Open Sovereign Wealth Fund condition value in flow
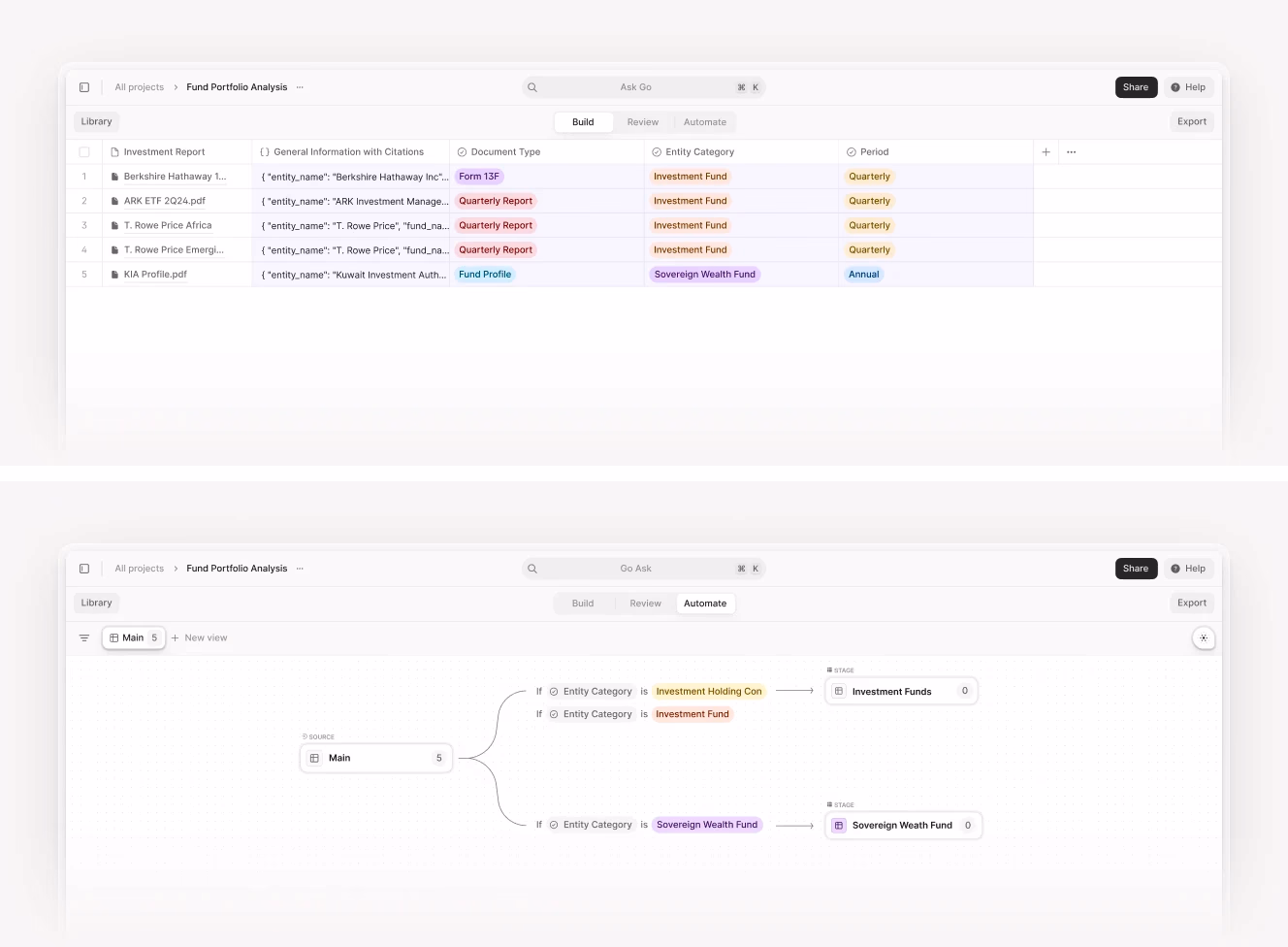The width and height of the screenshot is (1288, 947). 707,825
